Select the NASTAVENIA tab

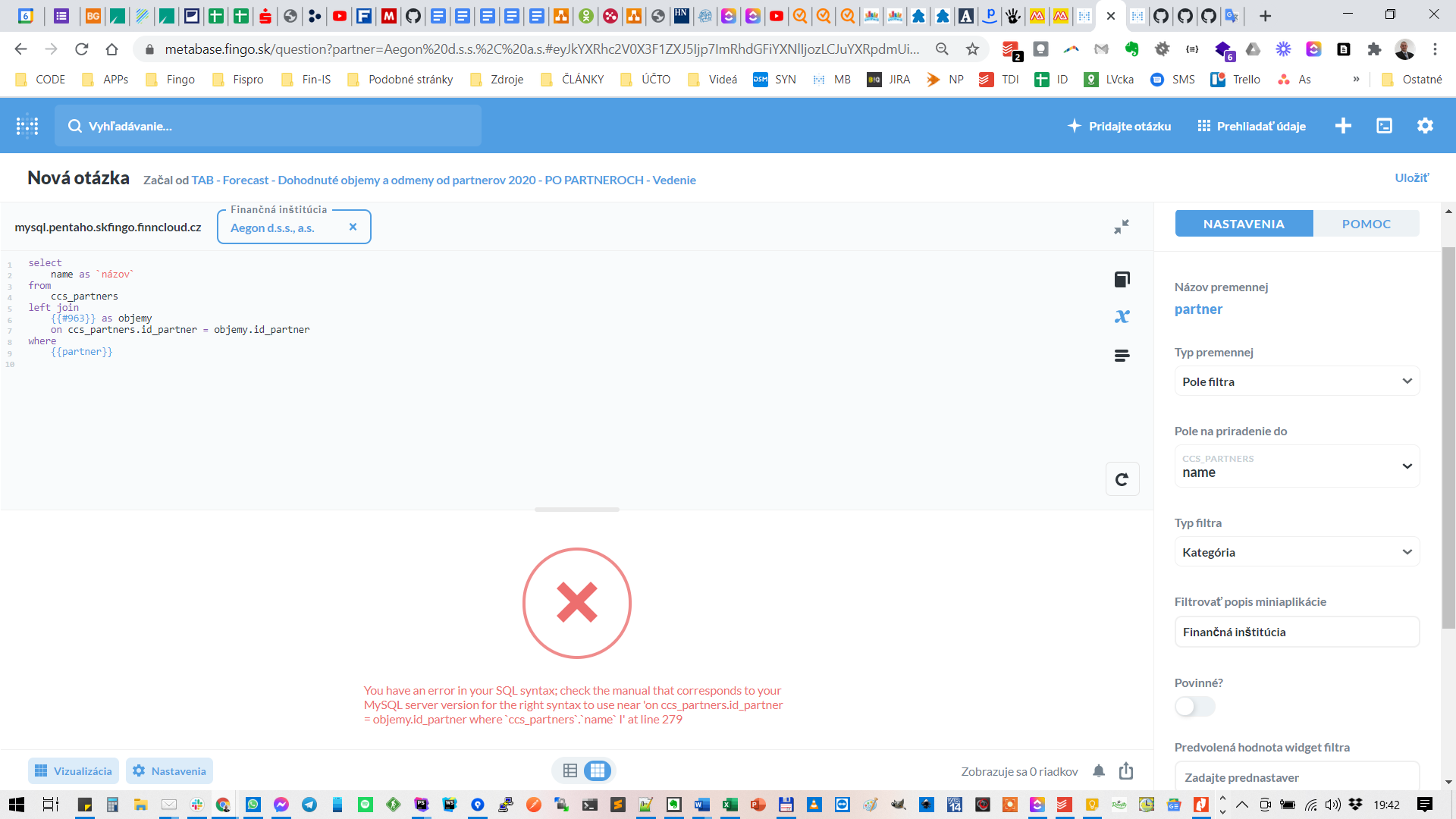1244,224
